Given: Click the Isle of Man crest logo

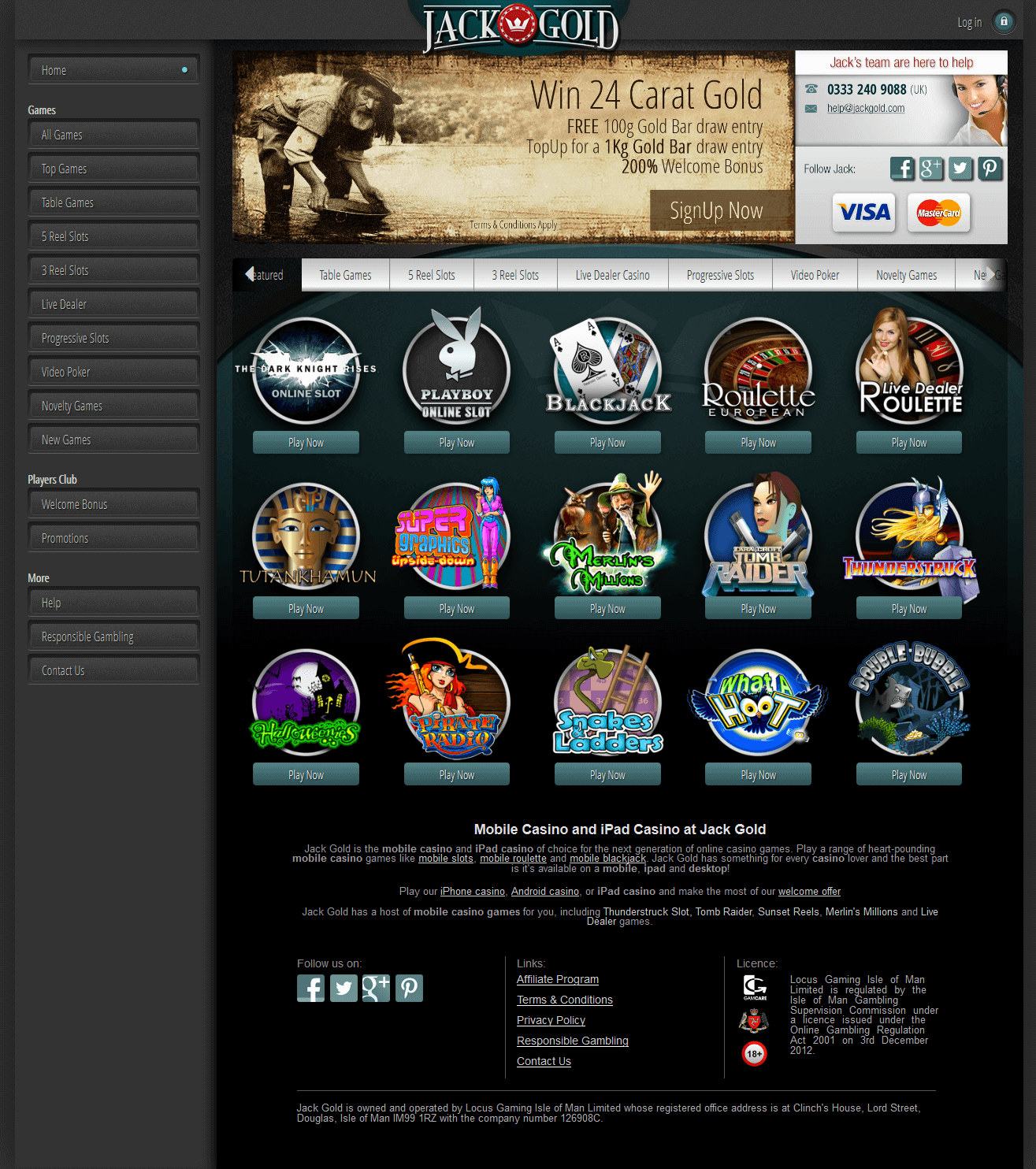Looking at the screenshot, I should 754,1021.
